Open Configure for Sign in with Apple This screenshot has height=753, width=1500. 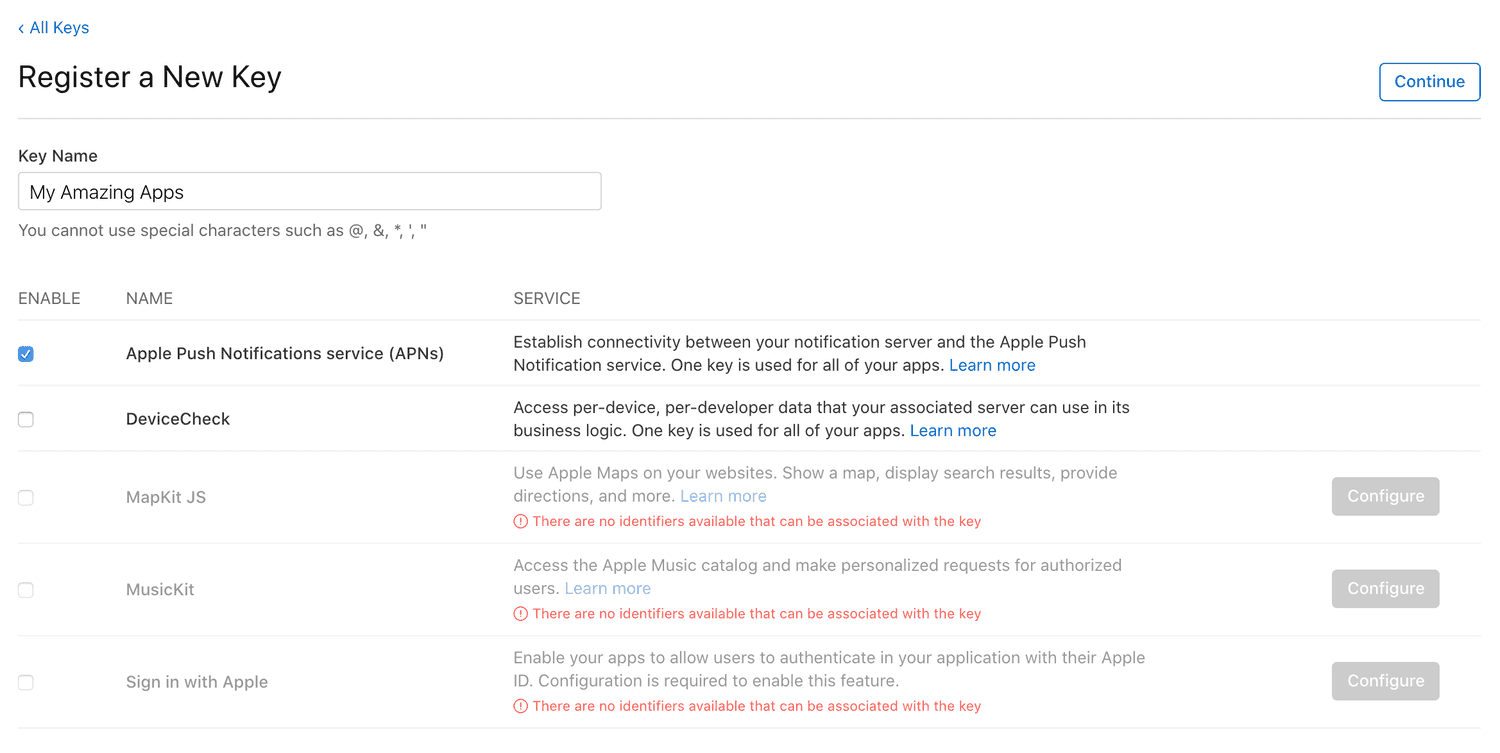pyautogui.click(x=1385, y=681)
